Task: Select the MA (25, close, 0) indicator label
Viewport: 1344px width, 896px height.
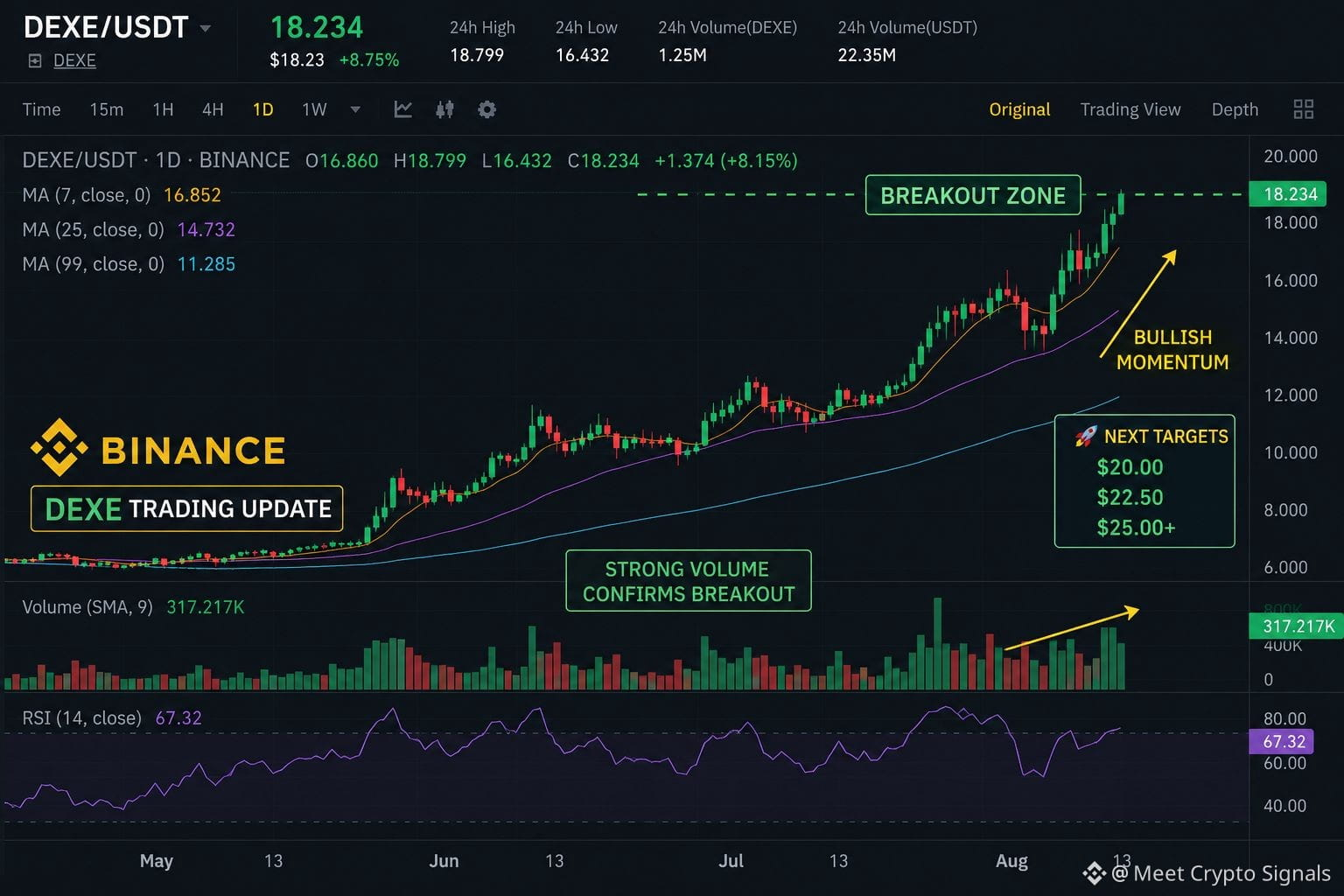Action: 94,229
